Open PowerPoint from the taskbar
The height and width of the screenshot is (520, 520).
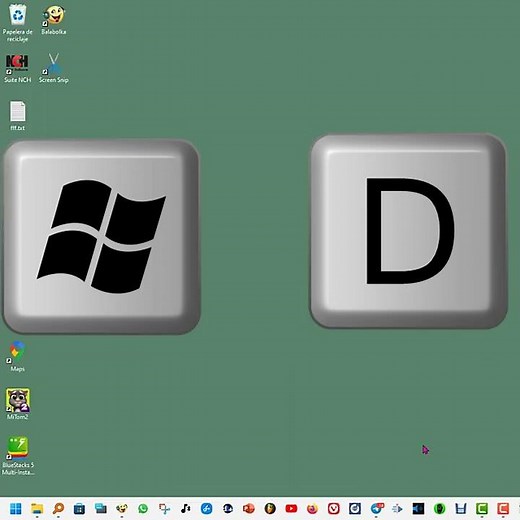(249, 509)
